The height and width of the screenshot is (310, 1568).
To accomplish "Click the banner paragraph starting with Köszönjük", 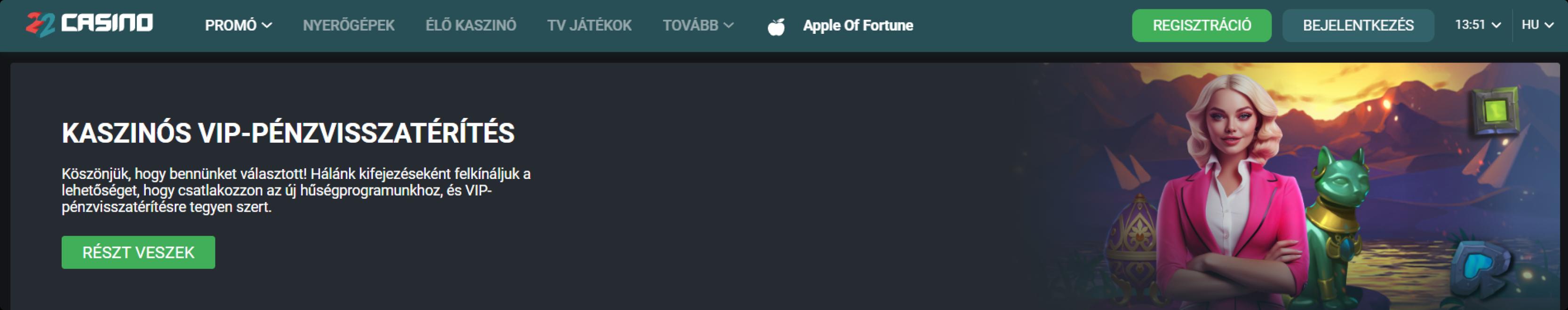I will [296, 190].
